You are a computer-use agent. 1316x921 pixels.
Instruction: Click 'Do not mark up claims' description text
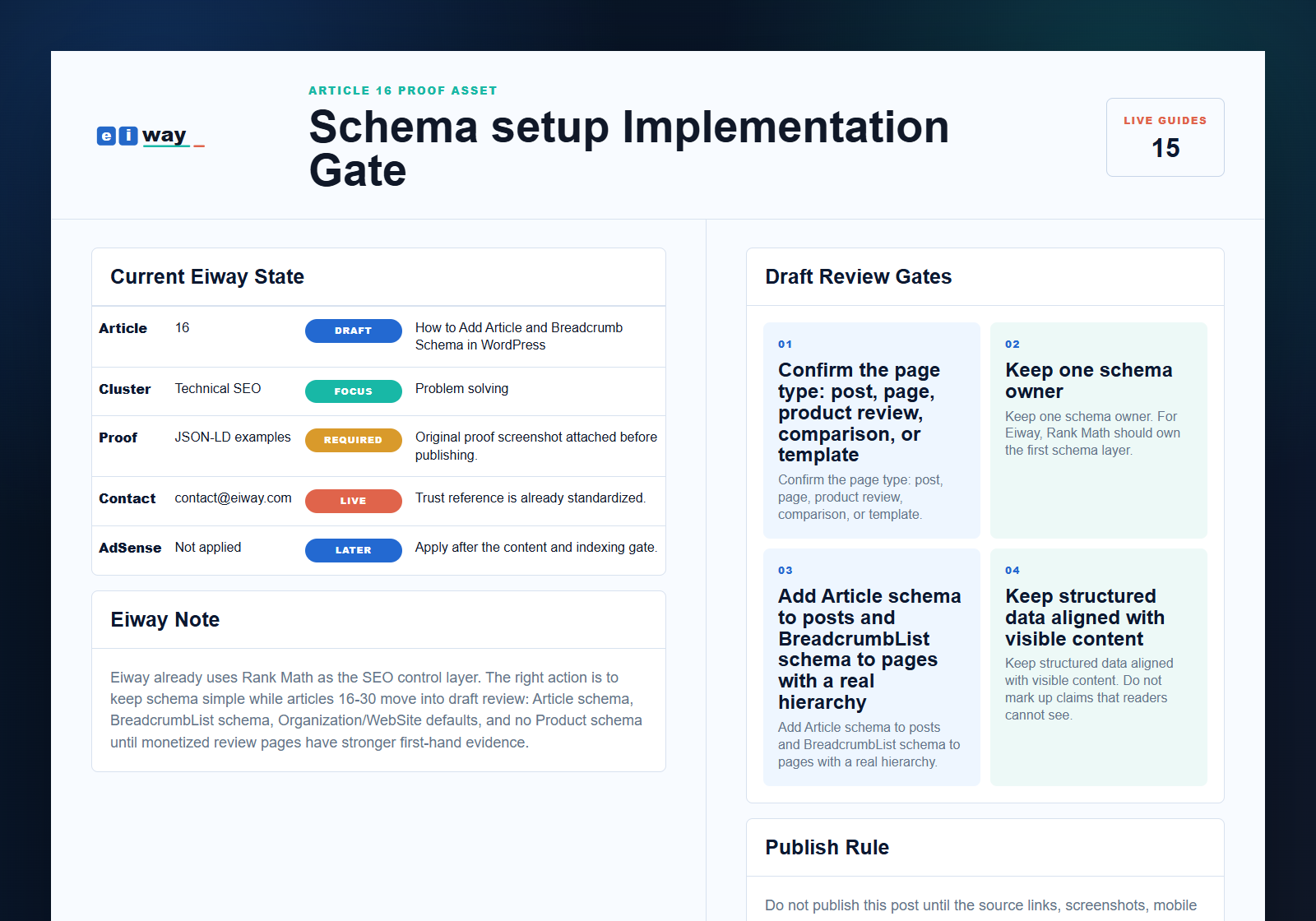pyautogui.click(x=1089, y=689)
